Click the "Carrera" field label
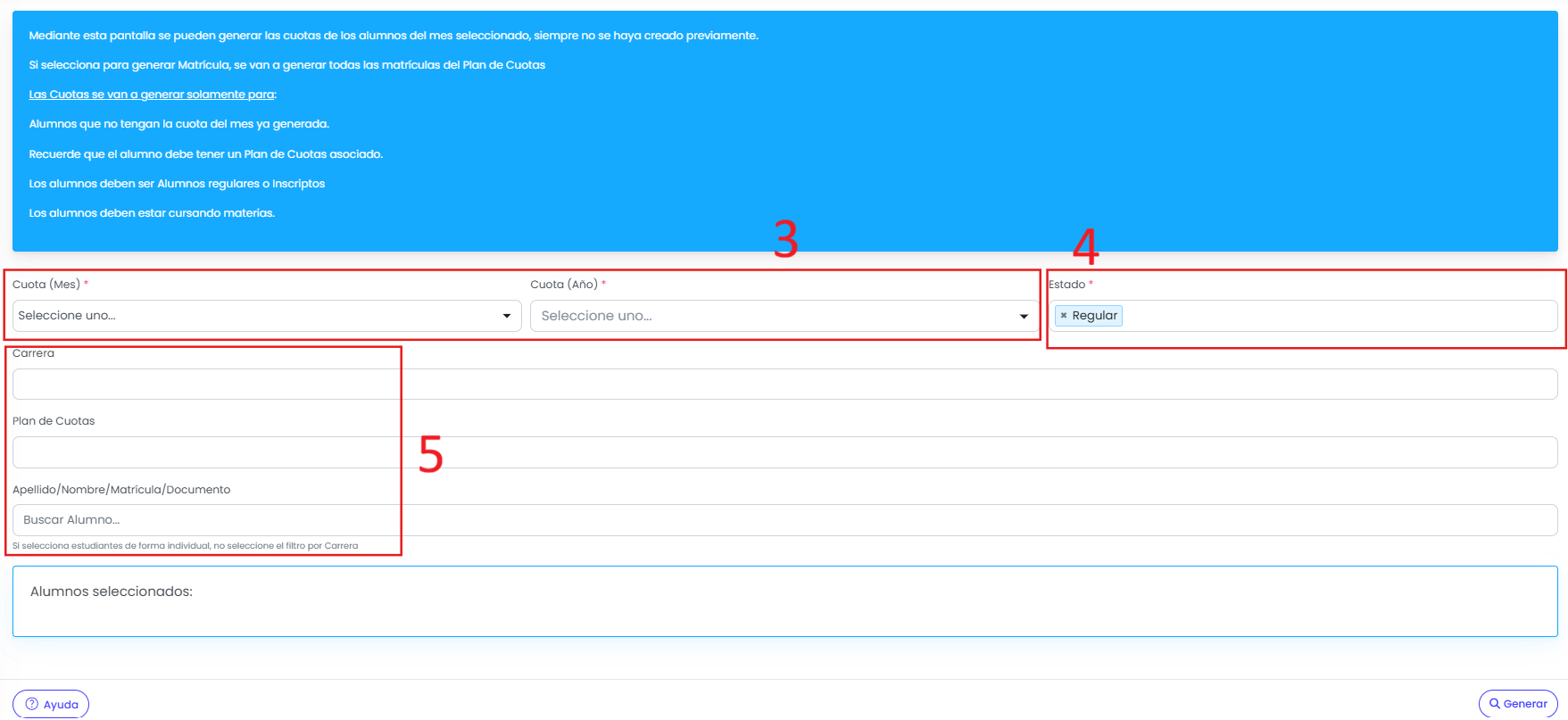 pos(33,353)
